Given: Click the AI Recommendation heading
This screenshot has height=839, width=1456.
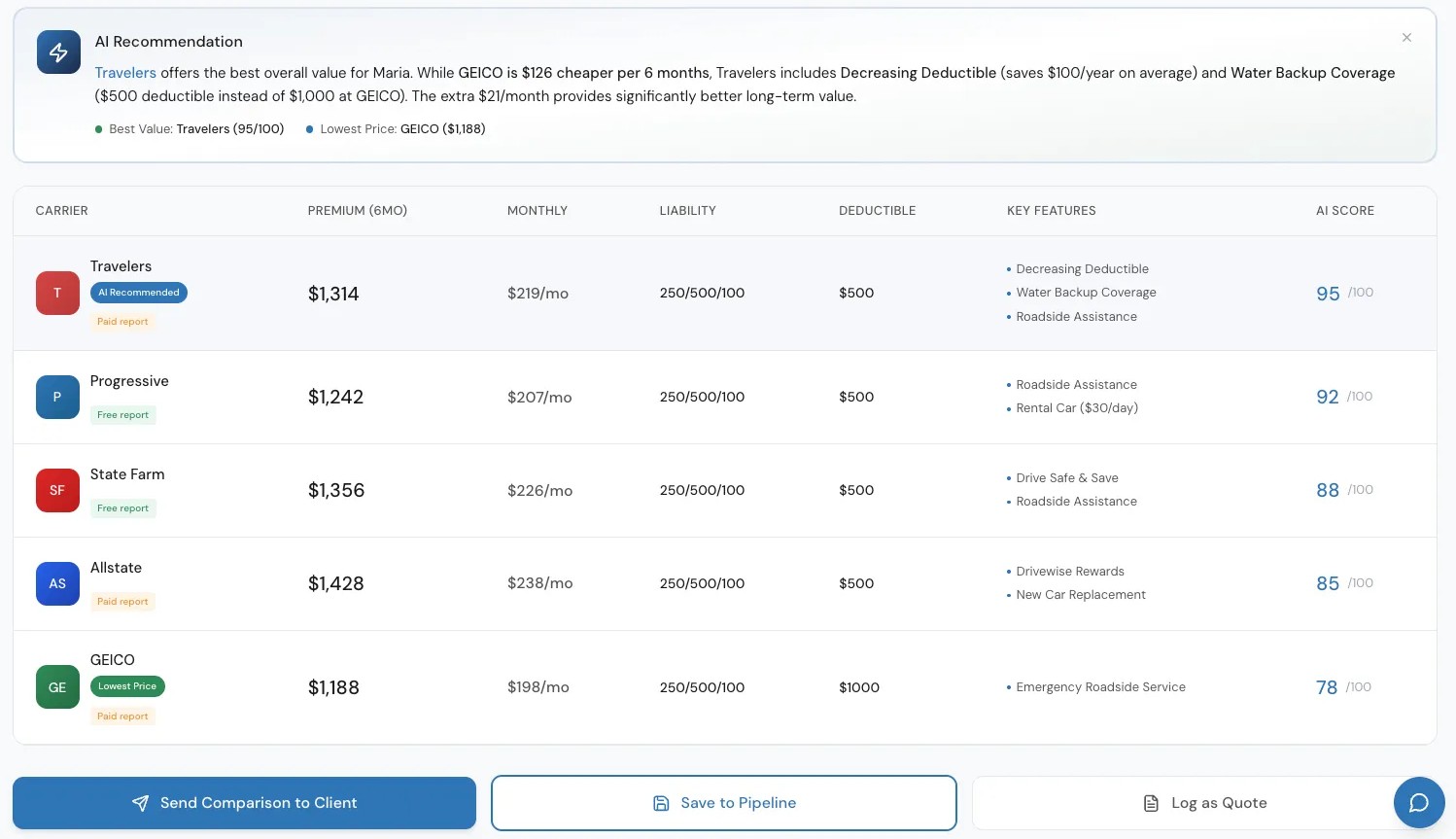Looking at the screenshot, I should click(x=169, y=42).
